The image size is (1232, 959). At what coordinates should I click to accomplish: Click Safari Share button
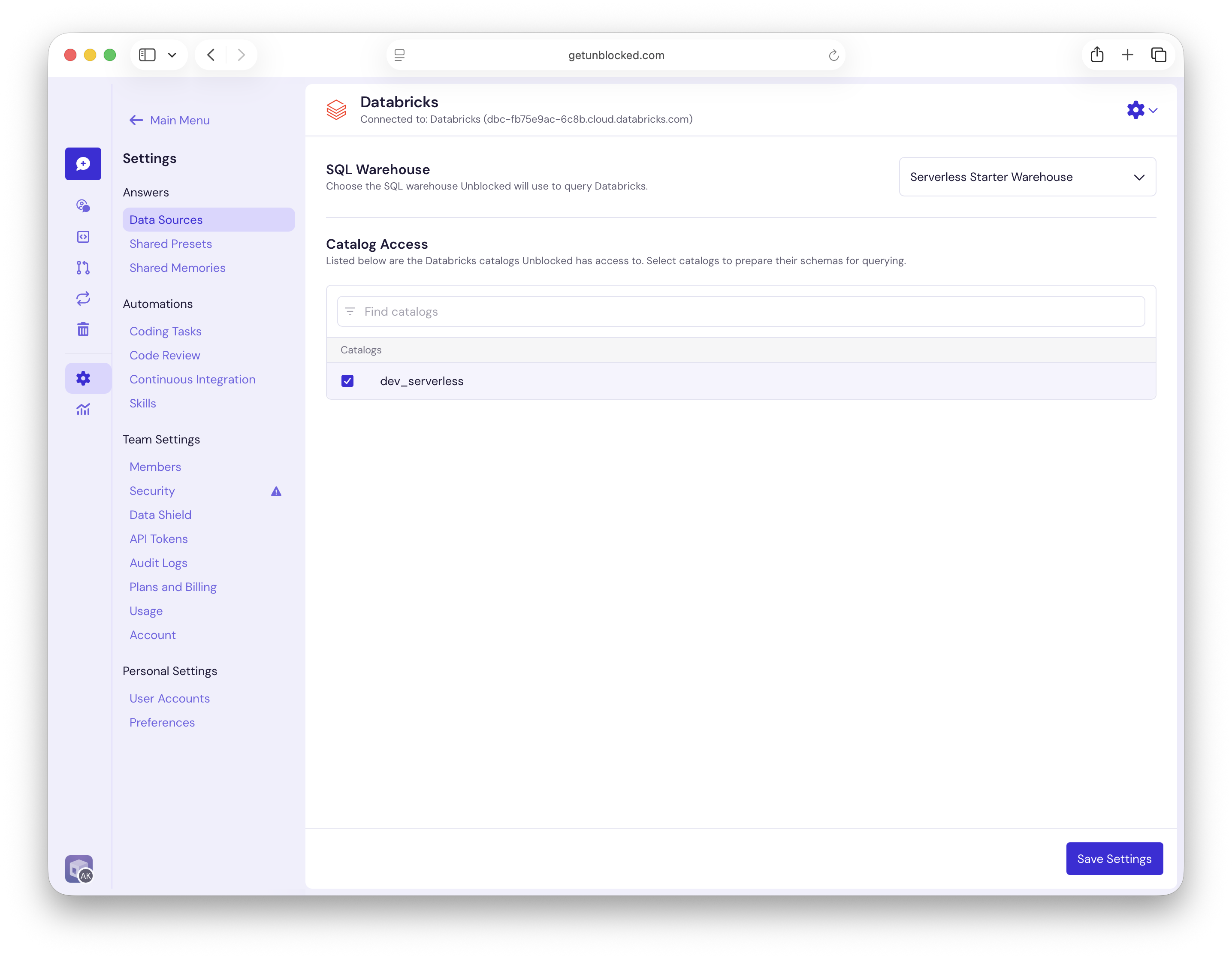coord(1096,55)
